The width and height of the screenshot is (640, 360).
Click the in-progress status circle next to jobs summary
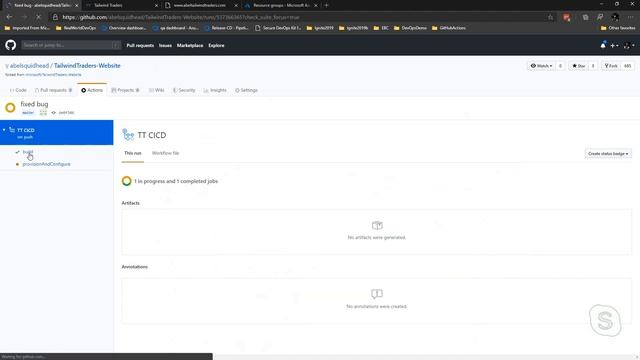point(127,181)
